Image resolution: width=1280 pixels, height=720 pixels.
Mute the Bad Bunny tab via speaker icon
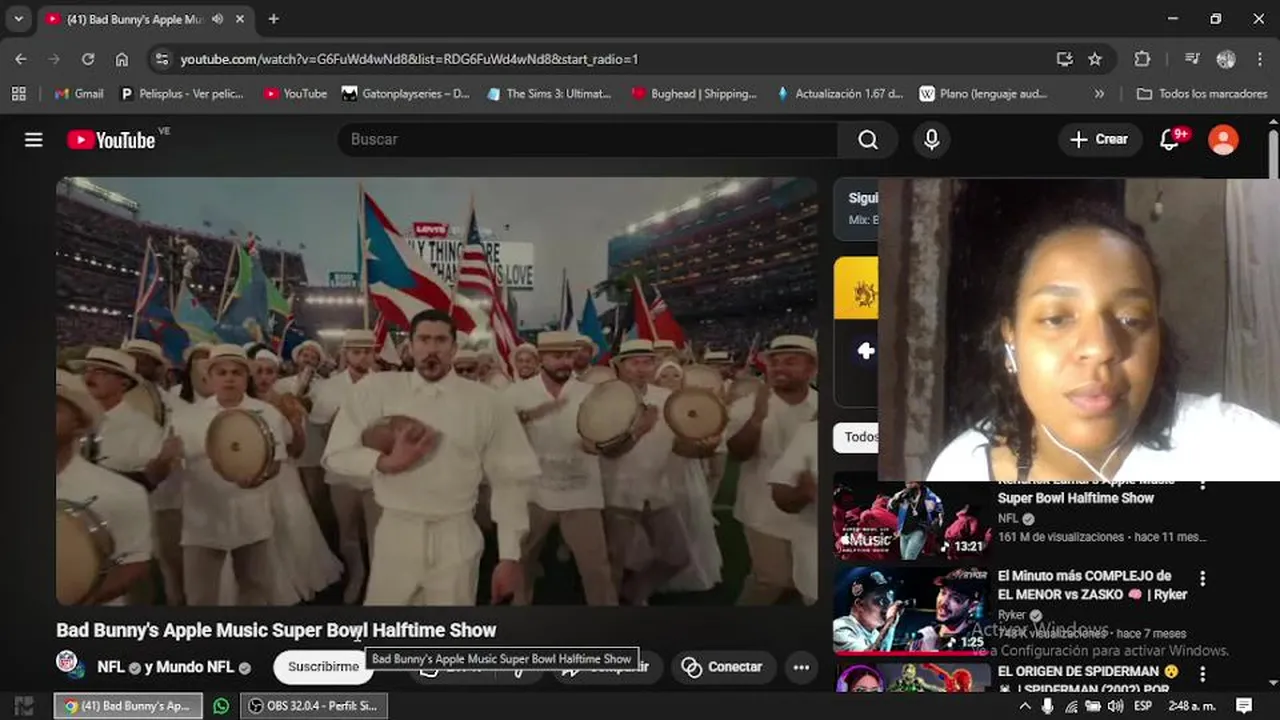(218, 19)
